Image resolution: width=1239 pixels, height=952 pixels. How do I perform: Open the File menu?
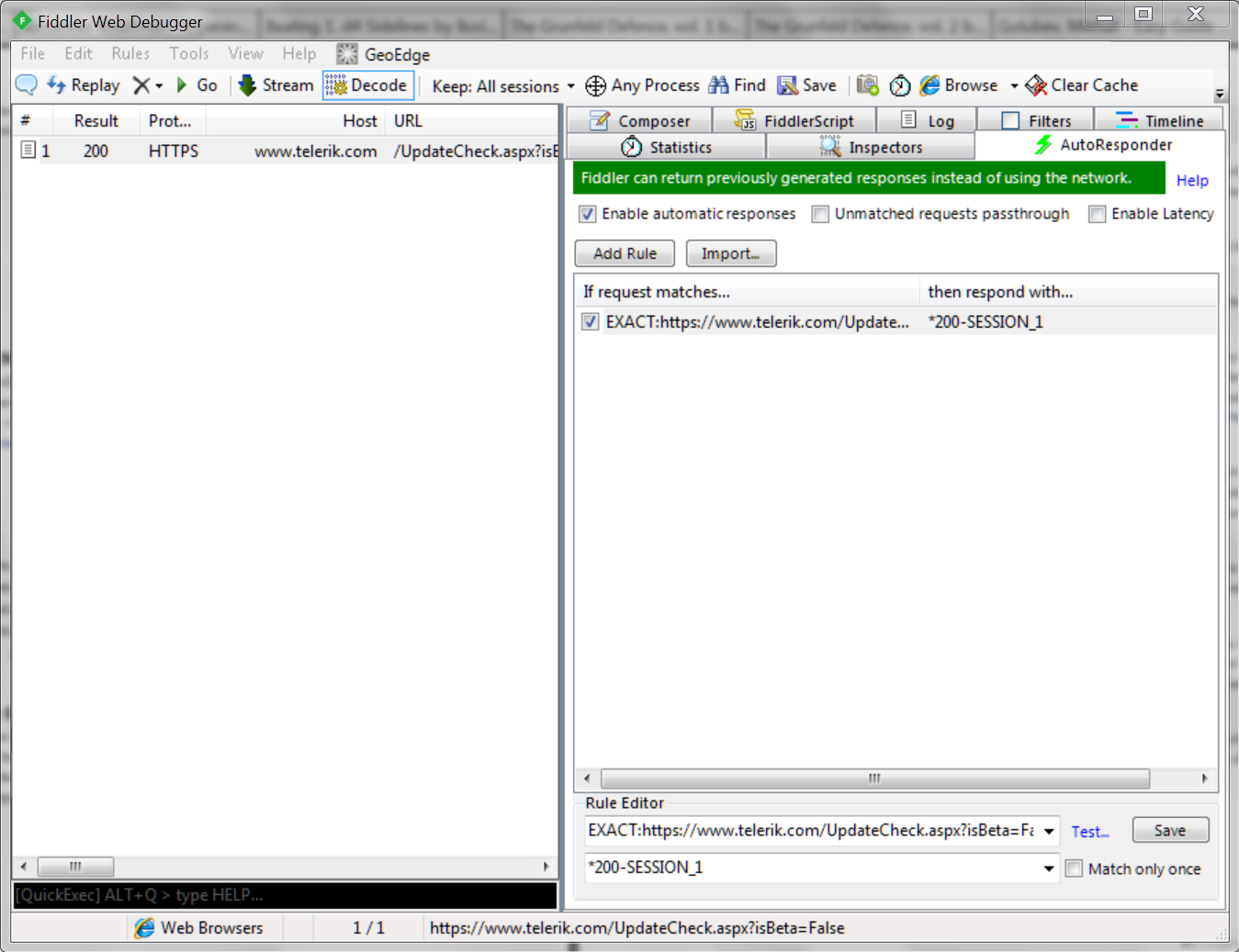(x=32, y=53)
